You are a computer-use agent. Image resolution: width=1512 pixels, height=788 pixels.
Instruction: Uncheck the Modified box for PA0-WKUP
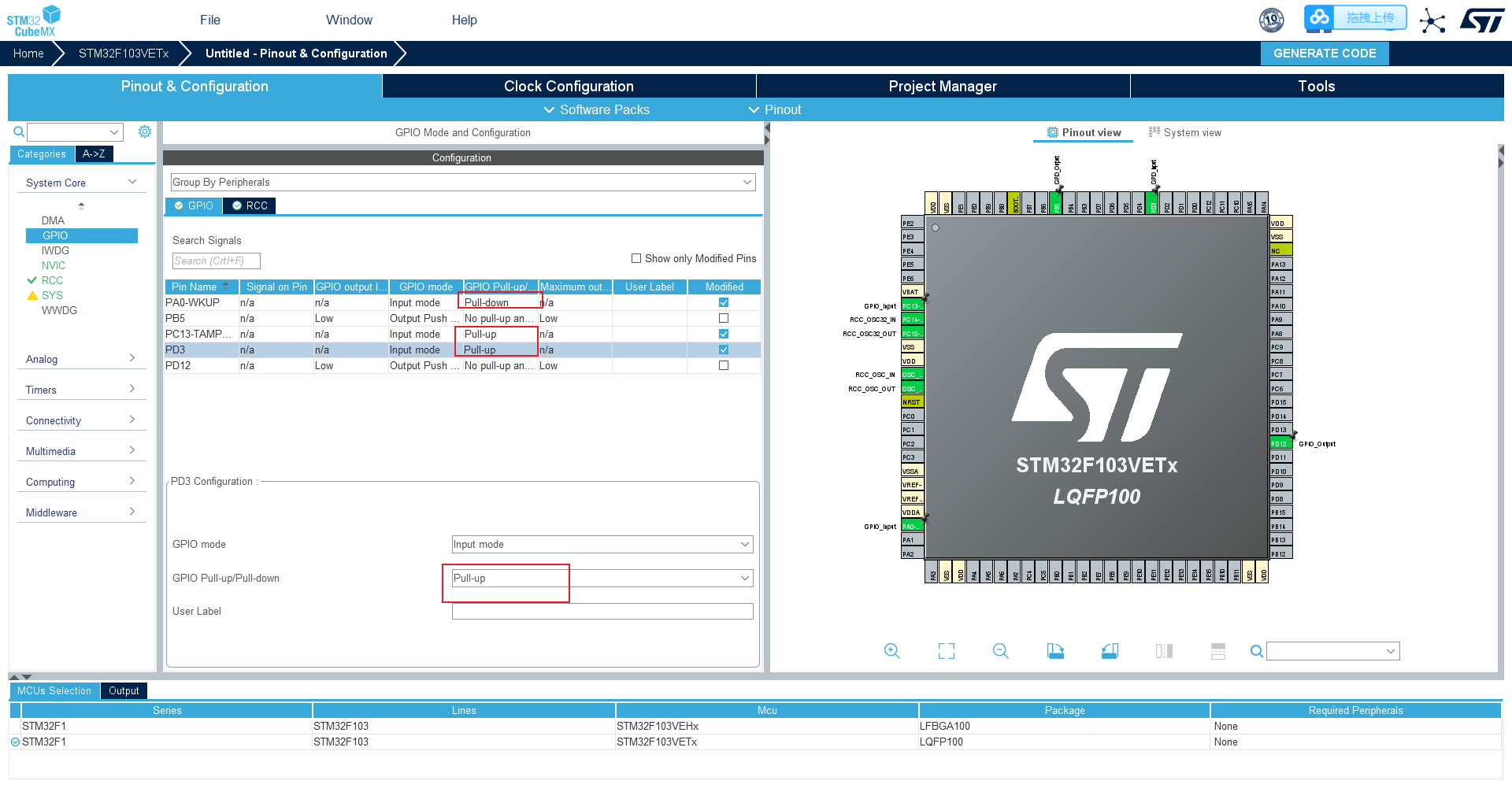tap(723, 302)
